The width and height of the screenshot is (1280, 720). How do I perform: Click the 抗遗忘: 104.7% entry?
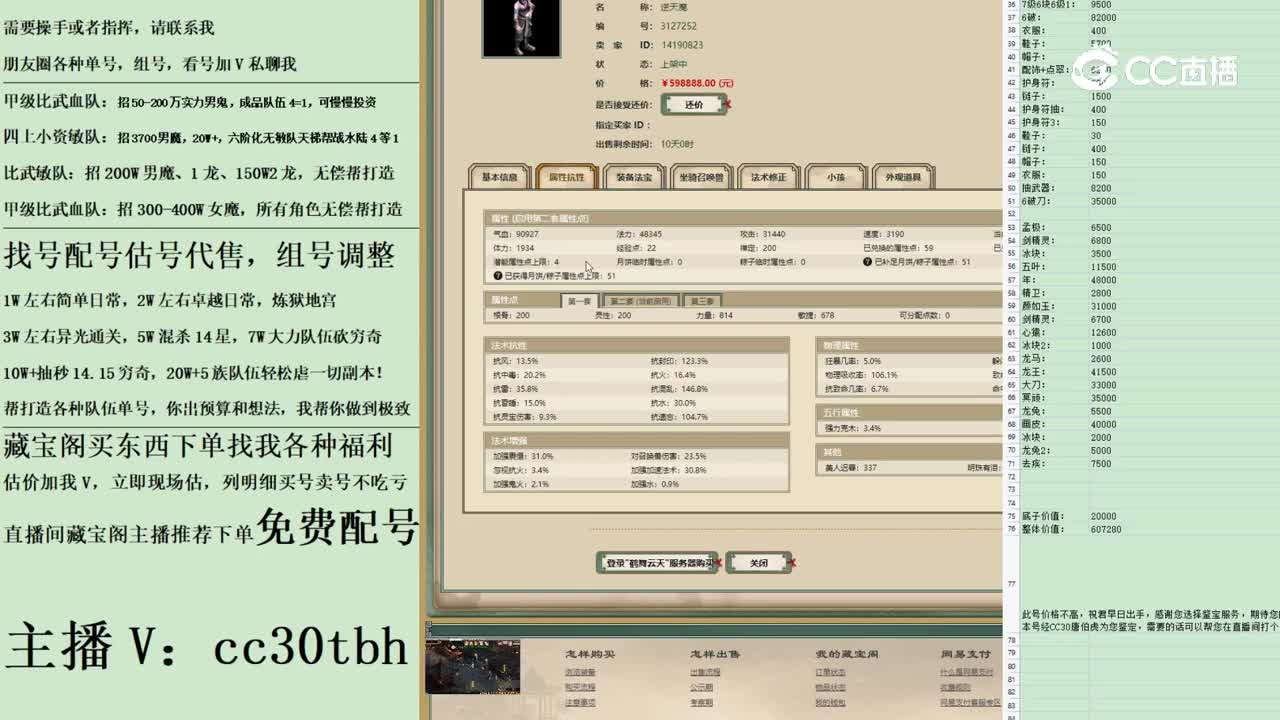679,417
